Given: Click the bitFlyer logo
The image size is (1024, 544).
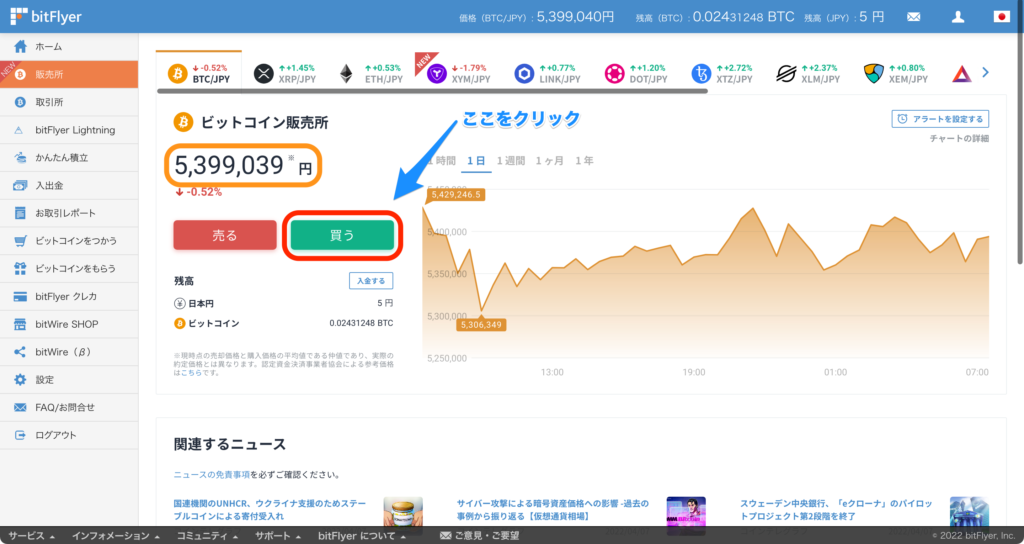Looking at the screenshot, I should point(46,16).
